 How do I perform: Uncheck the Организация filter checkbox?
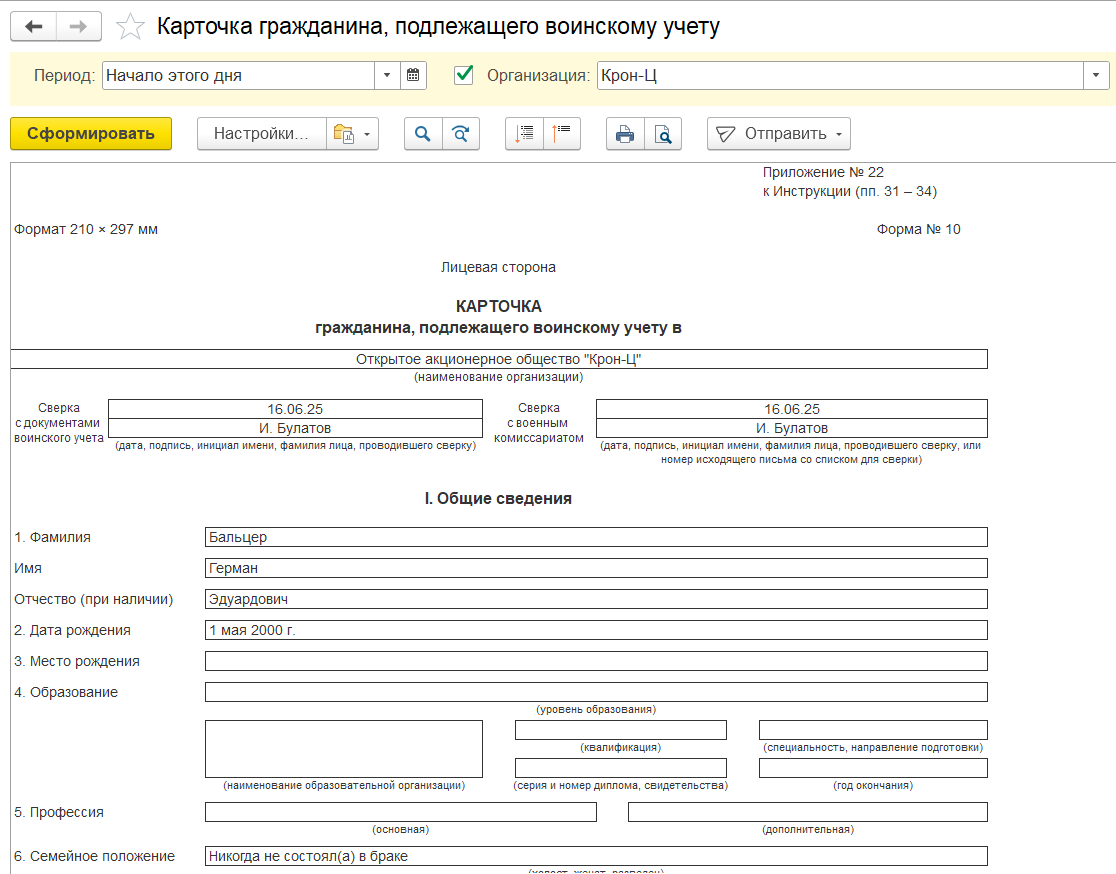(463, 75)
